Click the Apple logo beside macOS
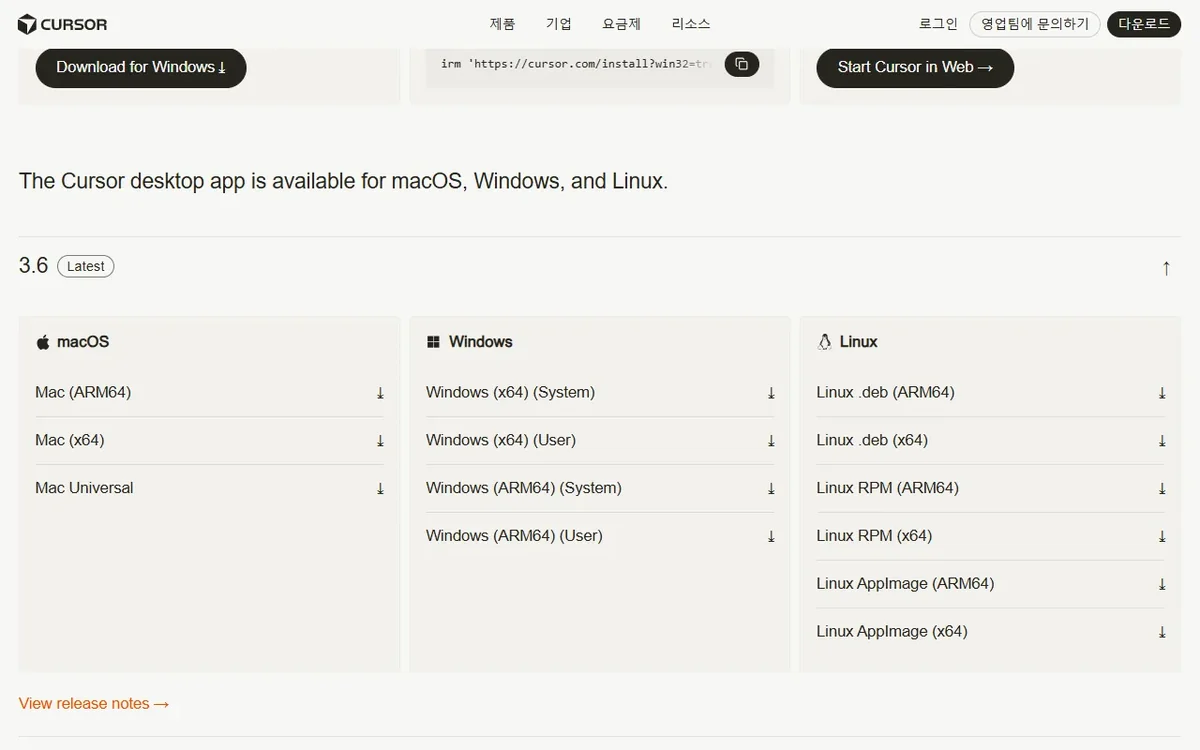Screen dimensions: 1200x750 point(43,342)
